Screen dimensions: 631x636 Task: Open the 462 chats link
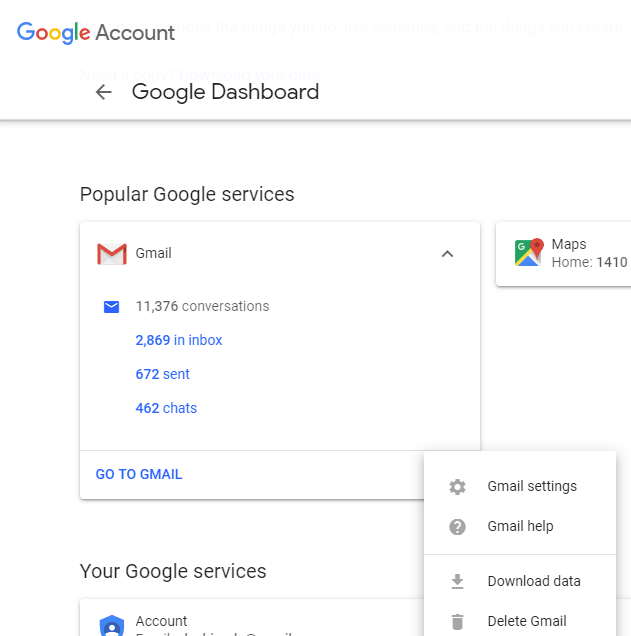pyautogui.click(x=166, y=408)
